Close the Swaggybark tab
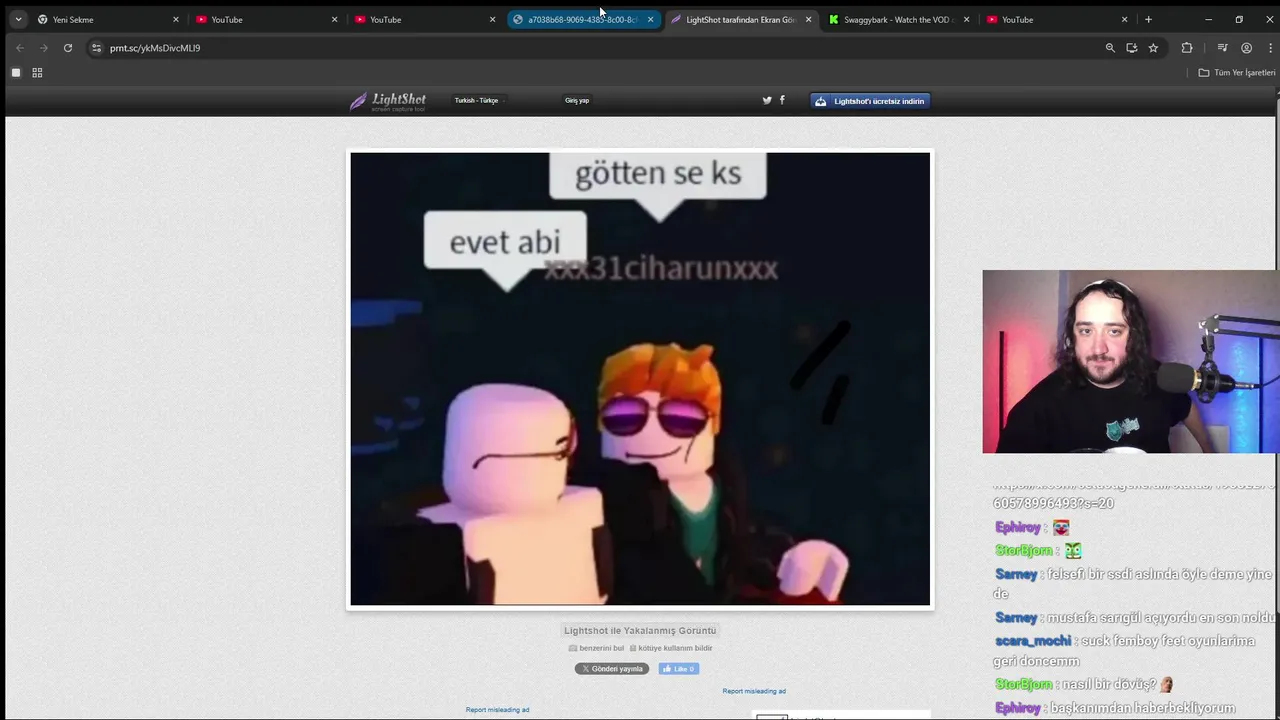 pyautogui.click(x=966, y=19)
